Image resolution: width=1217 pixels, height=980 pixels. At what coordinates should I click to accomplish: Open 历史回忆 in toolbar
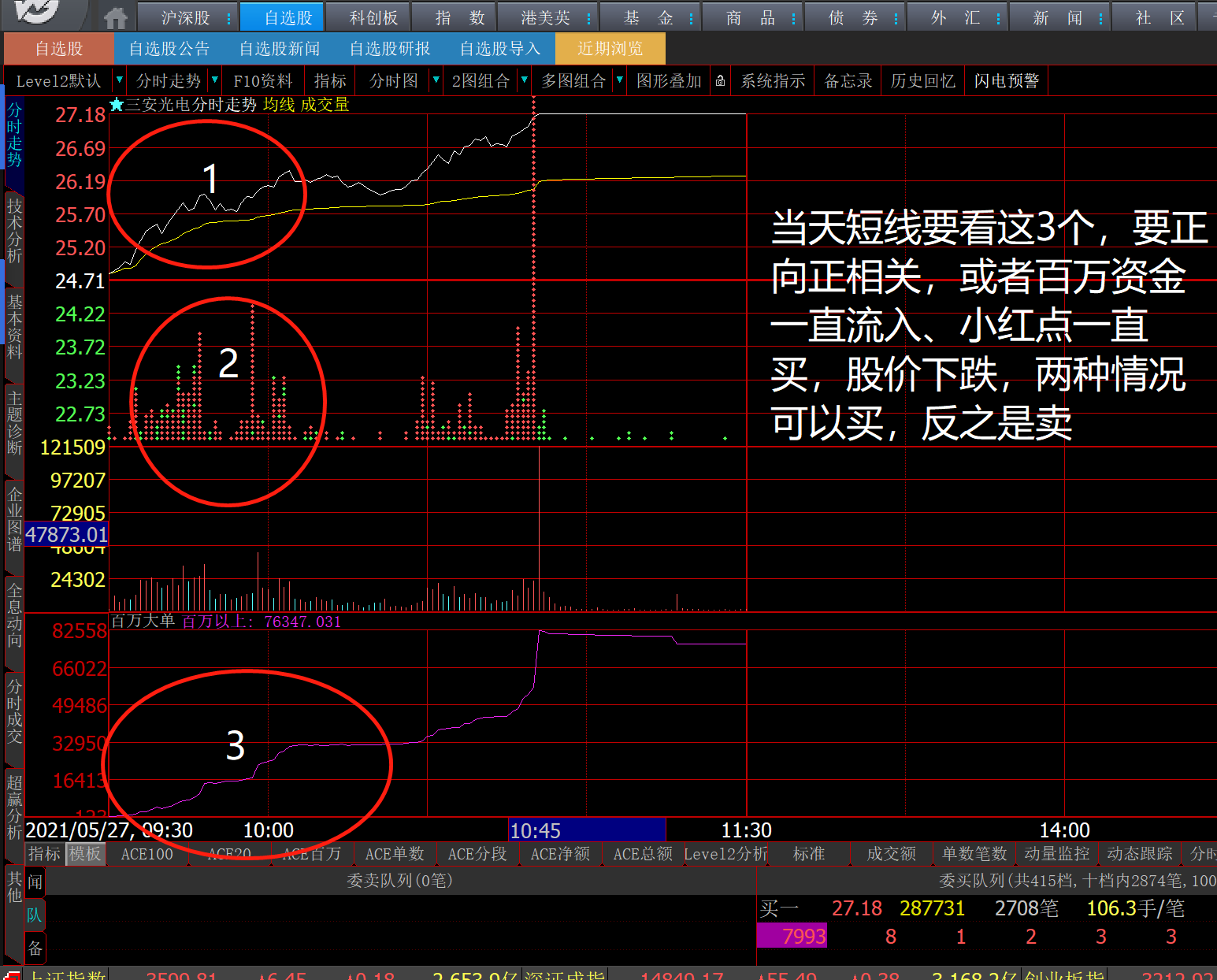(x=922, y=81)
